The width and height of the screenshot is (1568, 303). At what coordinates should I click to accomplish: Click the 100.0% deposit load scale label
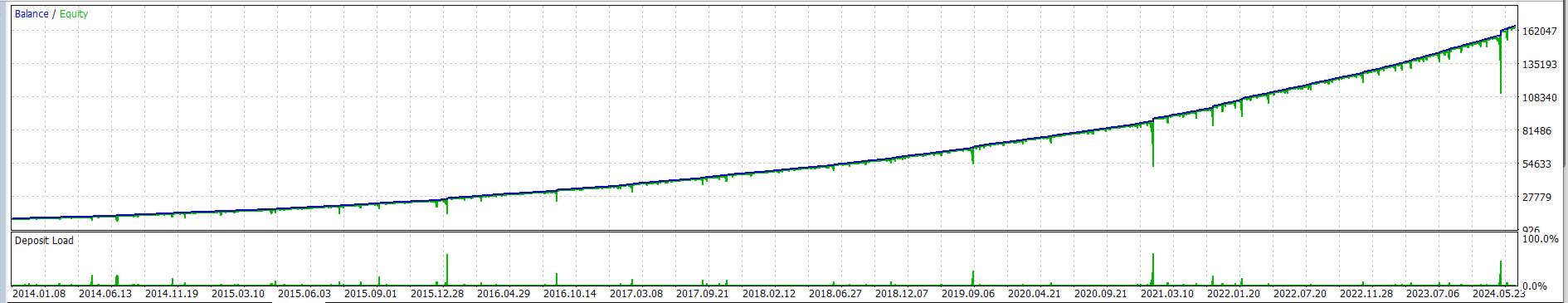click(1541, 239)
